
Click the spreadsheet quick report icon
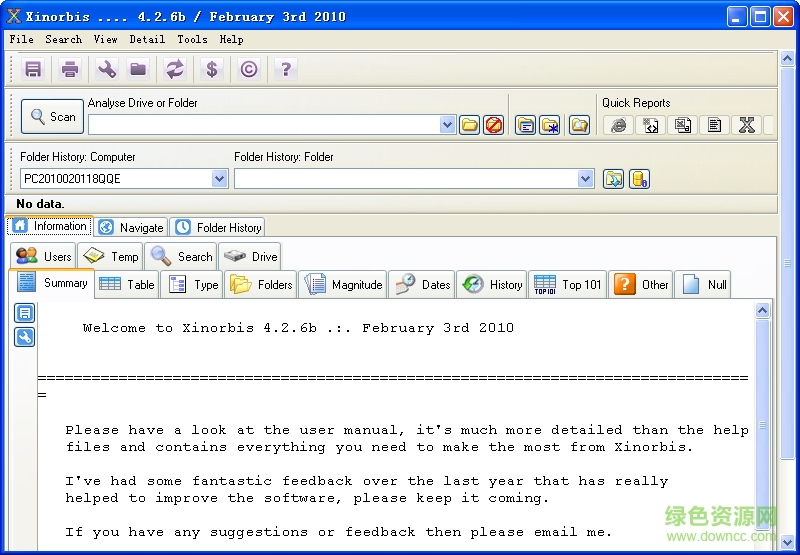(x=683, y=125)
